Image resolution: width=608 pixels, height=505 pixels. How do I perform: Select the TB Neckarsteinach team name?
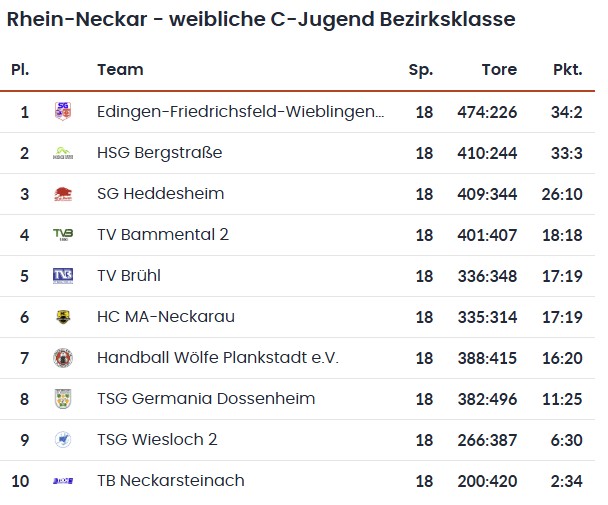pos(171,481)
